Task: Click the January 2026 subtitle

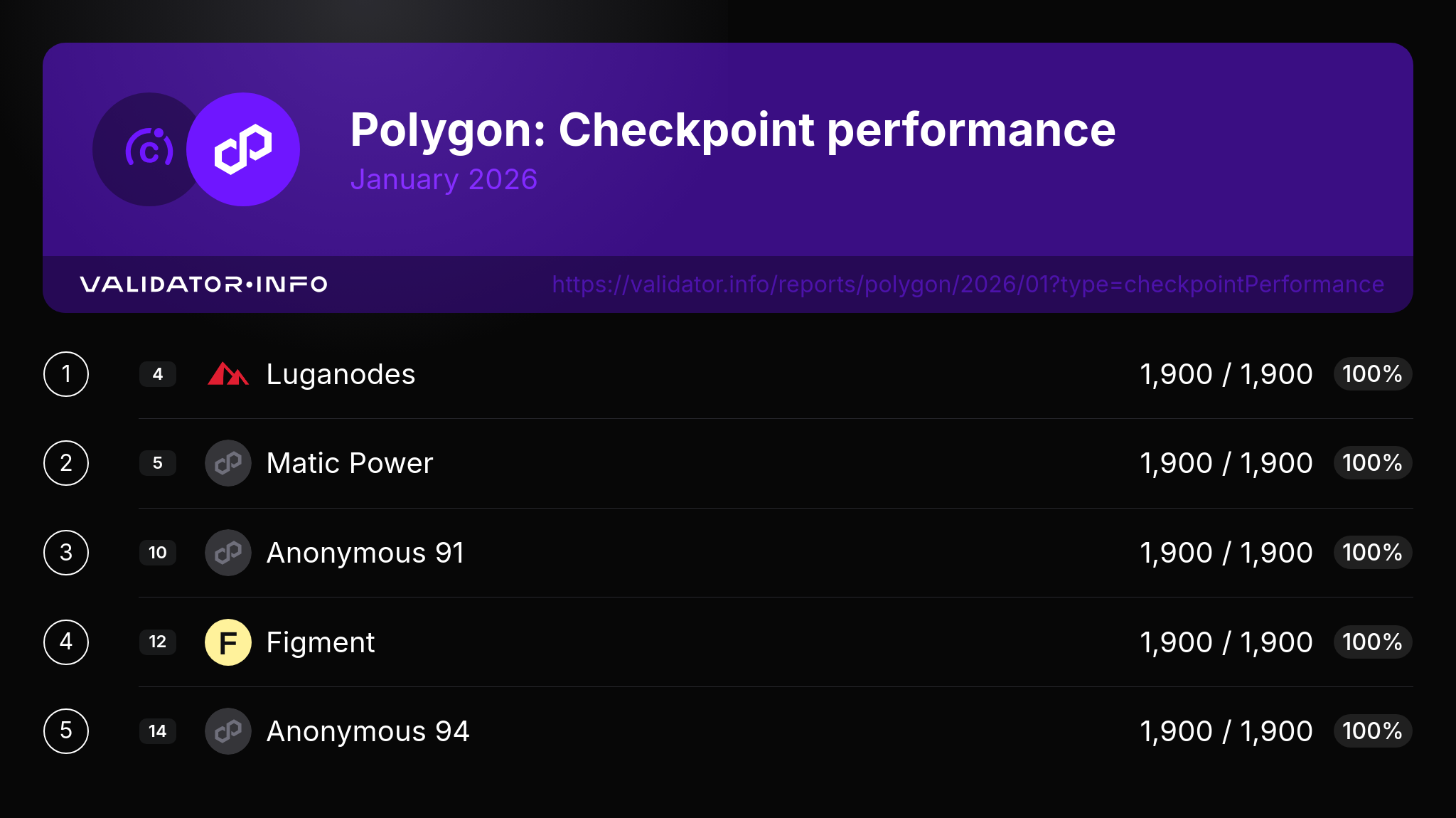Action: 444,179
